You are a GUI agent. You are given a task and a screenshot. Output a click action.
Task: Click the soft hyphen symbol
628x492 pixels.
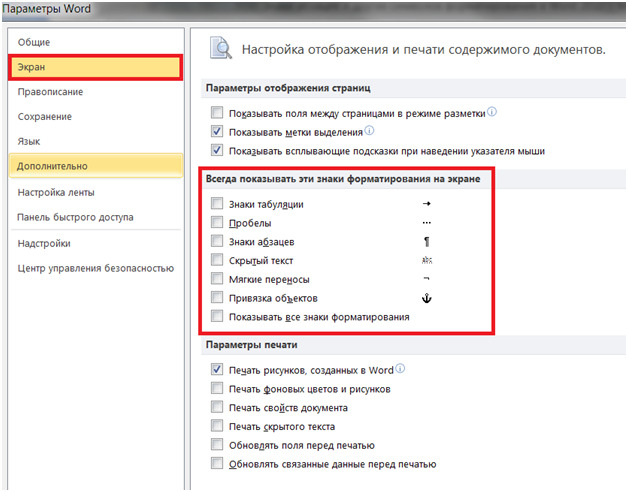pos(427,278)
